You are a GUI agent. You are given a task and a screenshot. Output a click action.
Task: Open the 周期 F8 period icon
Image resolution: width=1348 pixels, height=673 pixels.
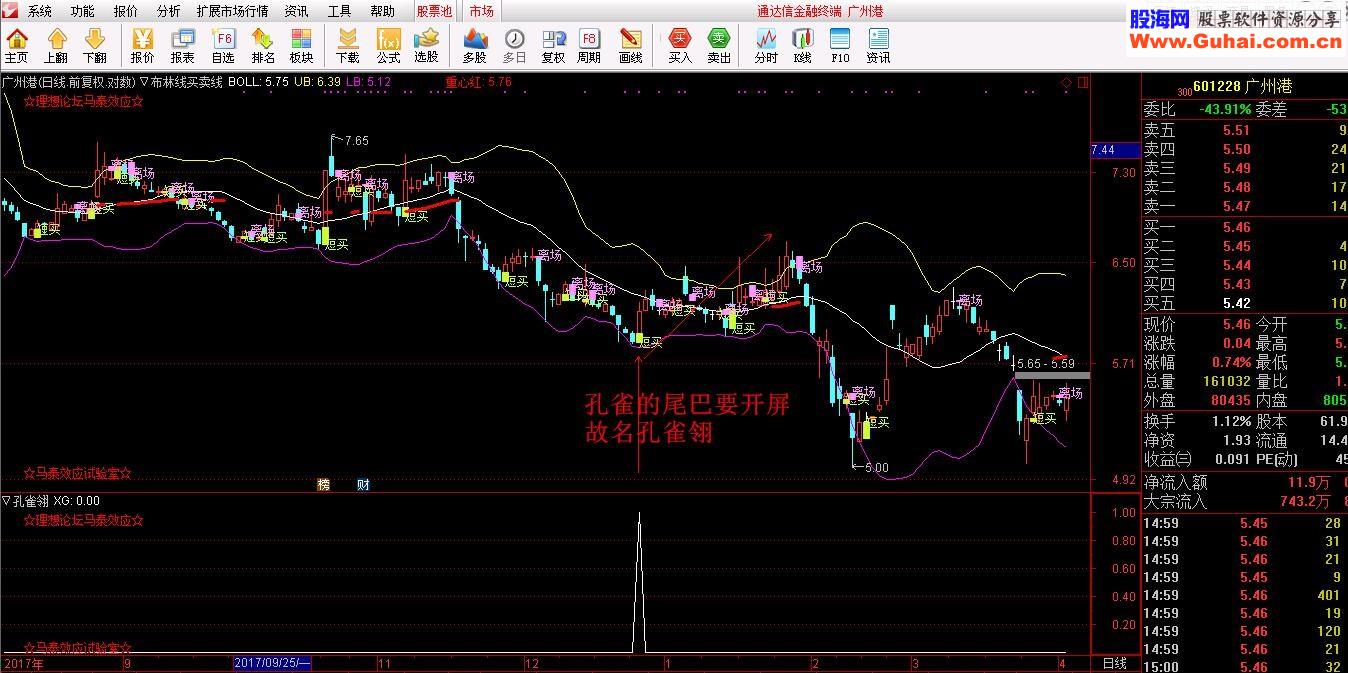point(590,45)
